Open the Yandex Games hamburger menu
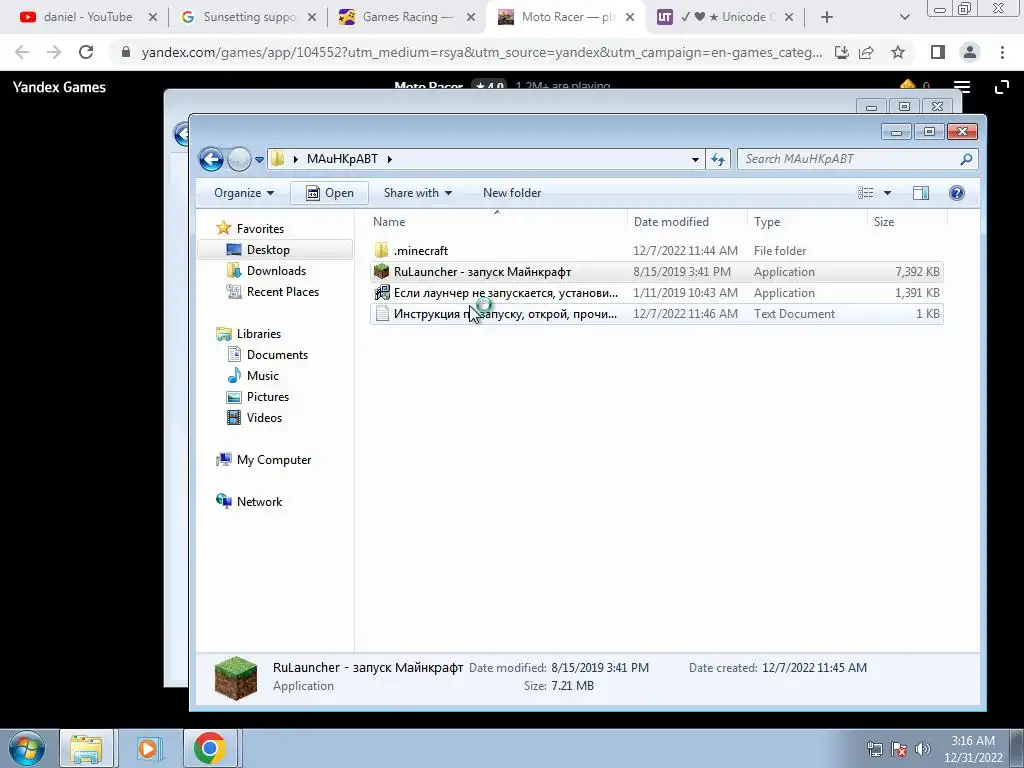This screenshot has width=1024, height=768. pos(961,87)
